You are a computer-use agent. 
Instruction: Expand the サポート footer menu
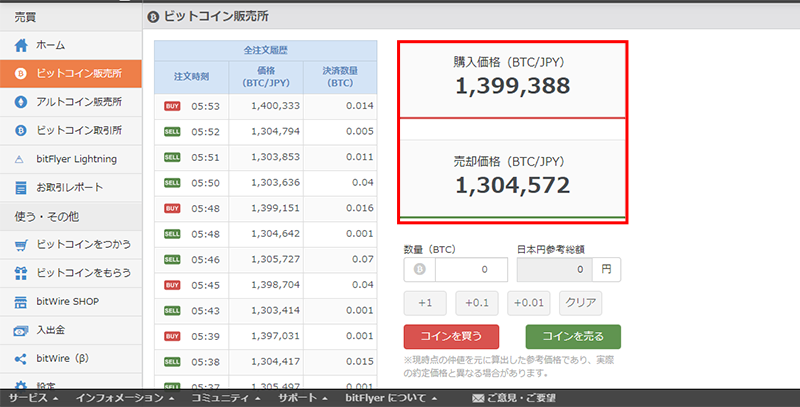coord(304,398)
